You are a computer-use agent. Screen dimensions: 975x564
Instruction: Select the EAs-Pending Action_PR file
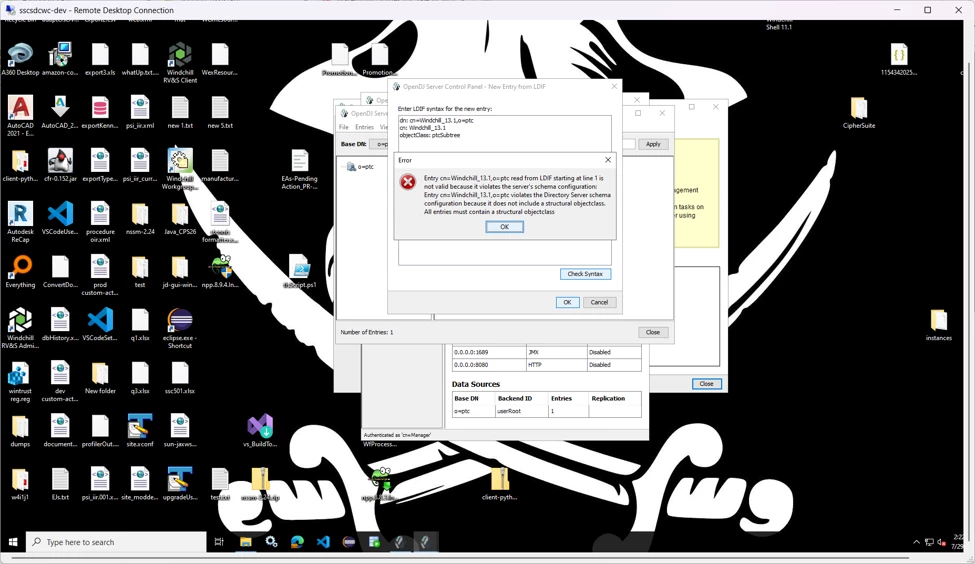299,169
